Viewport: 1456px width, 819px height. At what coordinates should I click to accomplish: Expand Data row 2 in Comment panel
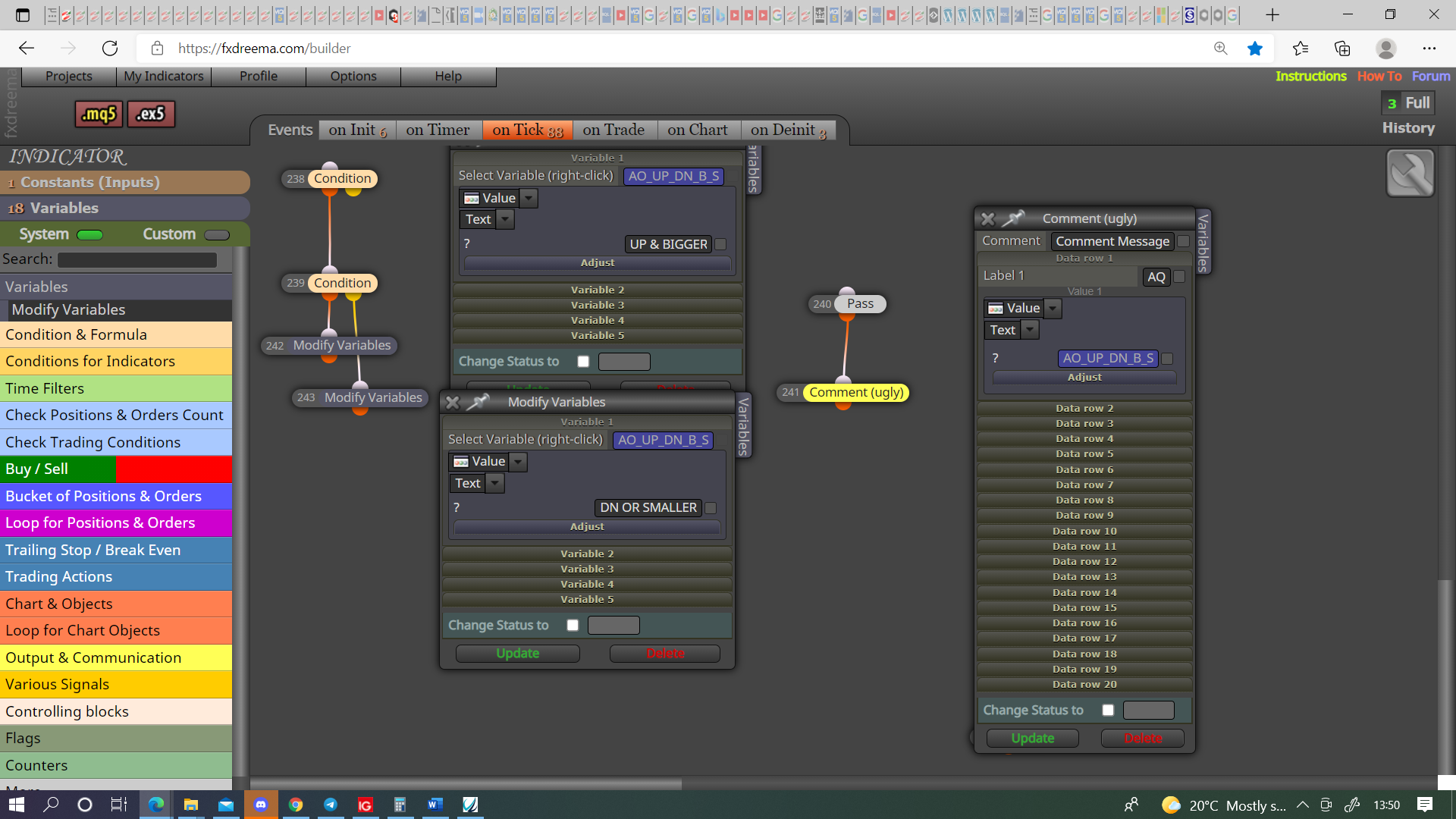click(x=1084, y=408)
